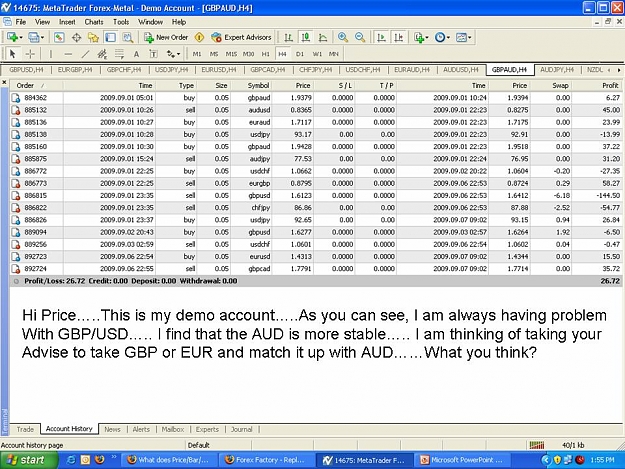The image size is (625, 469).
Task: Open the Periods clock dropdown
Action: (442, 37)
